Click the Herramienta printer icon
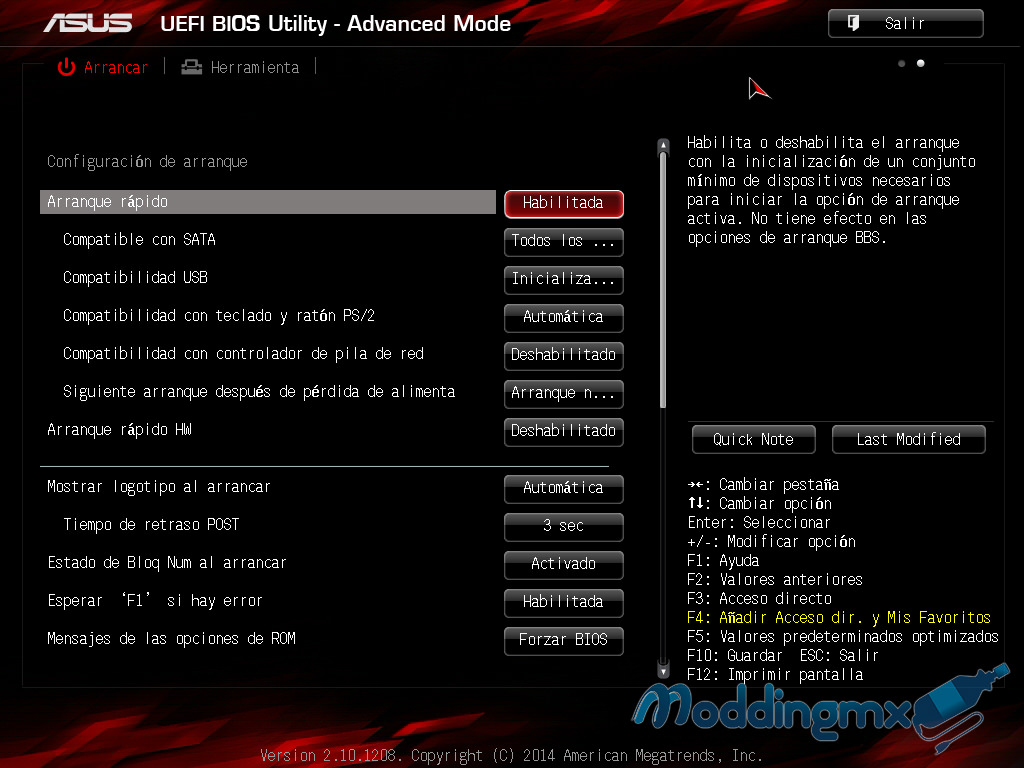Screen dimensions: 1024x768 [x=191, y=67]
